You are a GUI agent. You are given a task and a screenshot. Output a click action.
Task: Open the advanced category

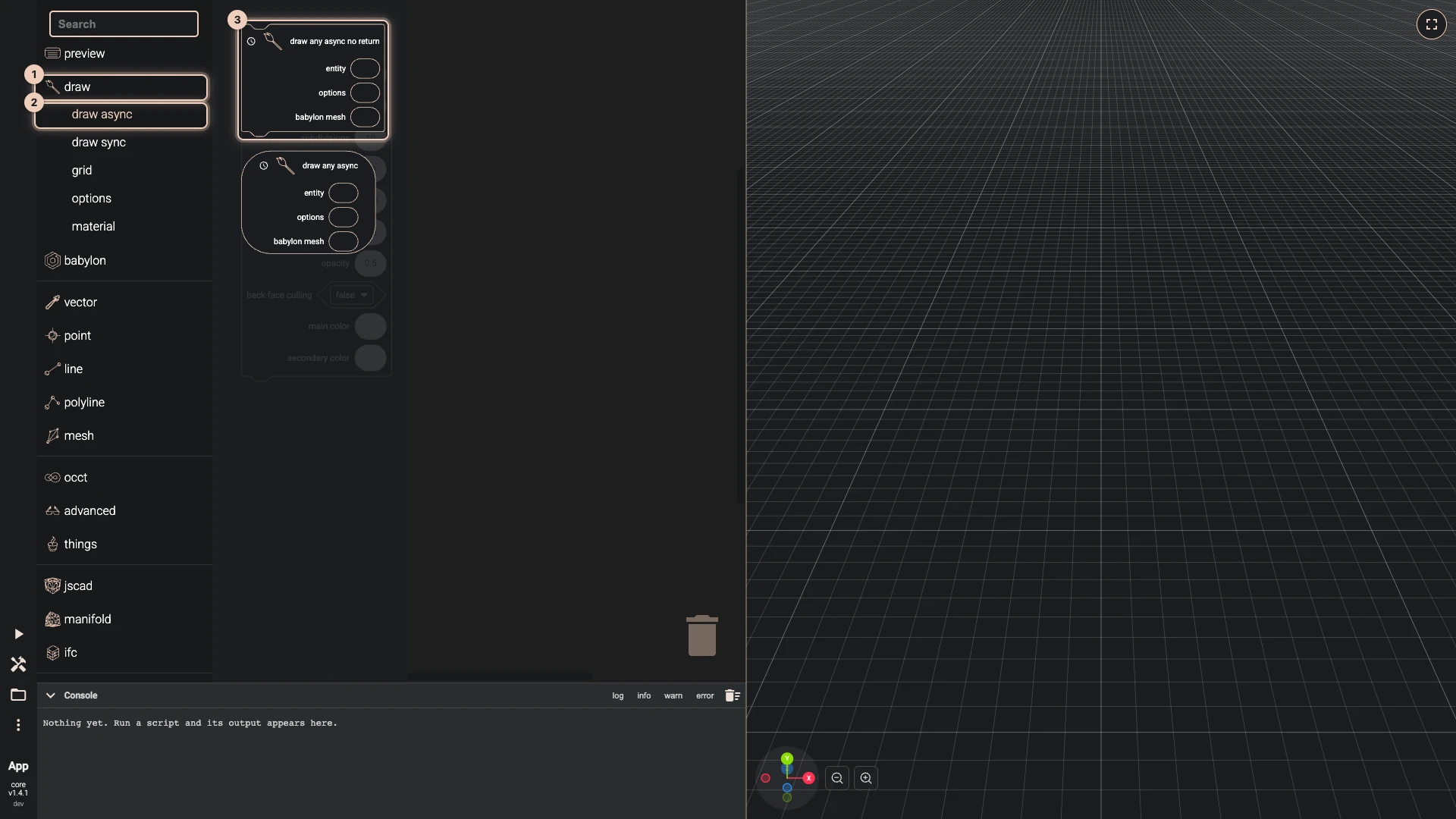tap(124, 511)
